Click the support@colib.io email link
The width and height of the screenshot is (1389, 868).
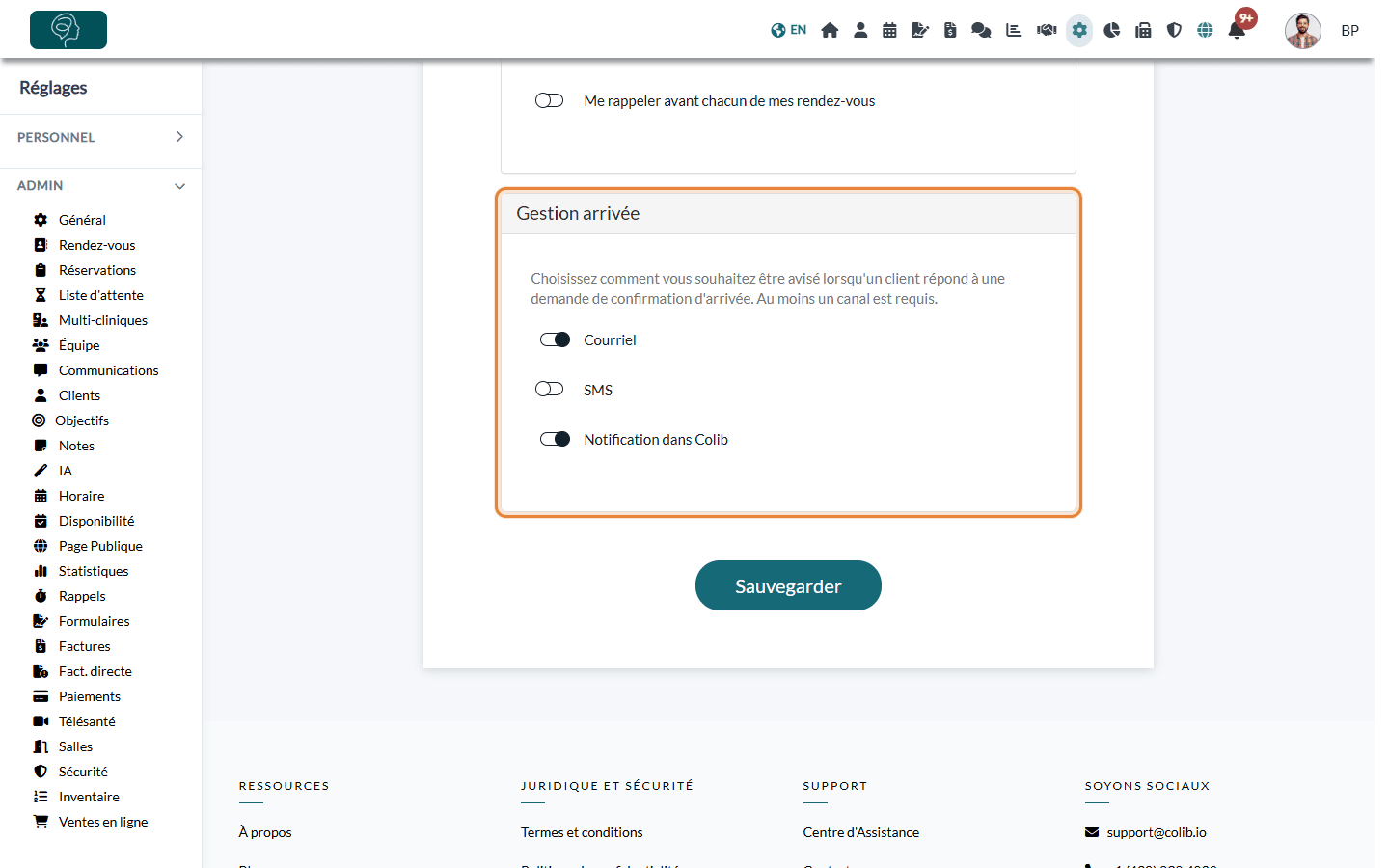1157,832
